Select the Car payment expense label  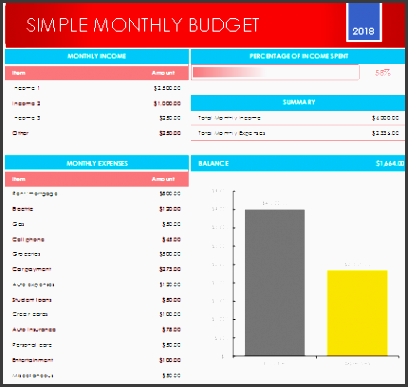click(32, 269)
